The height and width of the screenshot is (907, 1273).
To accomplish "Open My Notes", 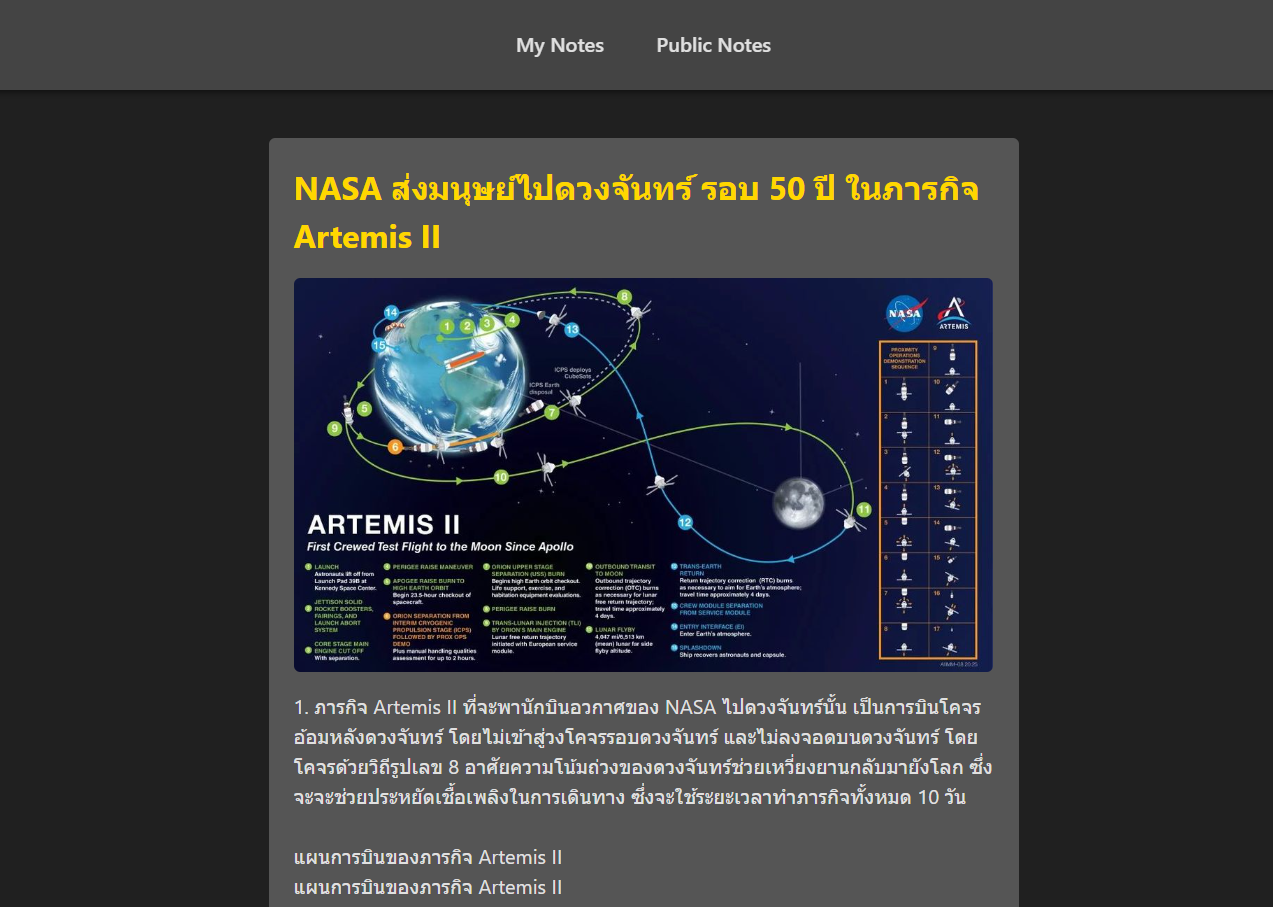I will (x=559, y=45).
